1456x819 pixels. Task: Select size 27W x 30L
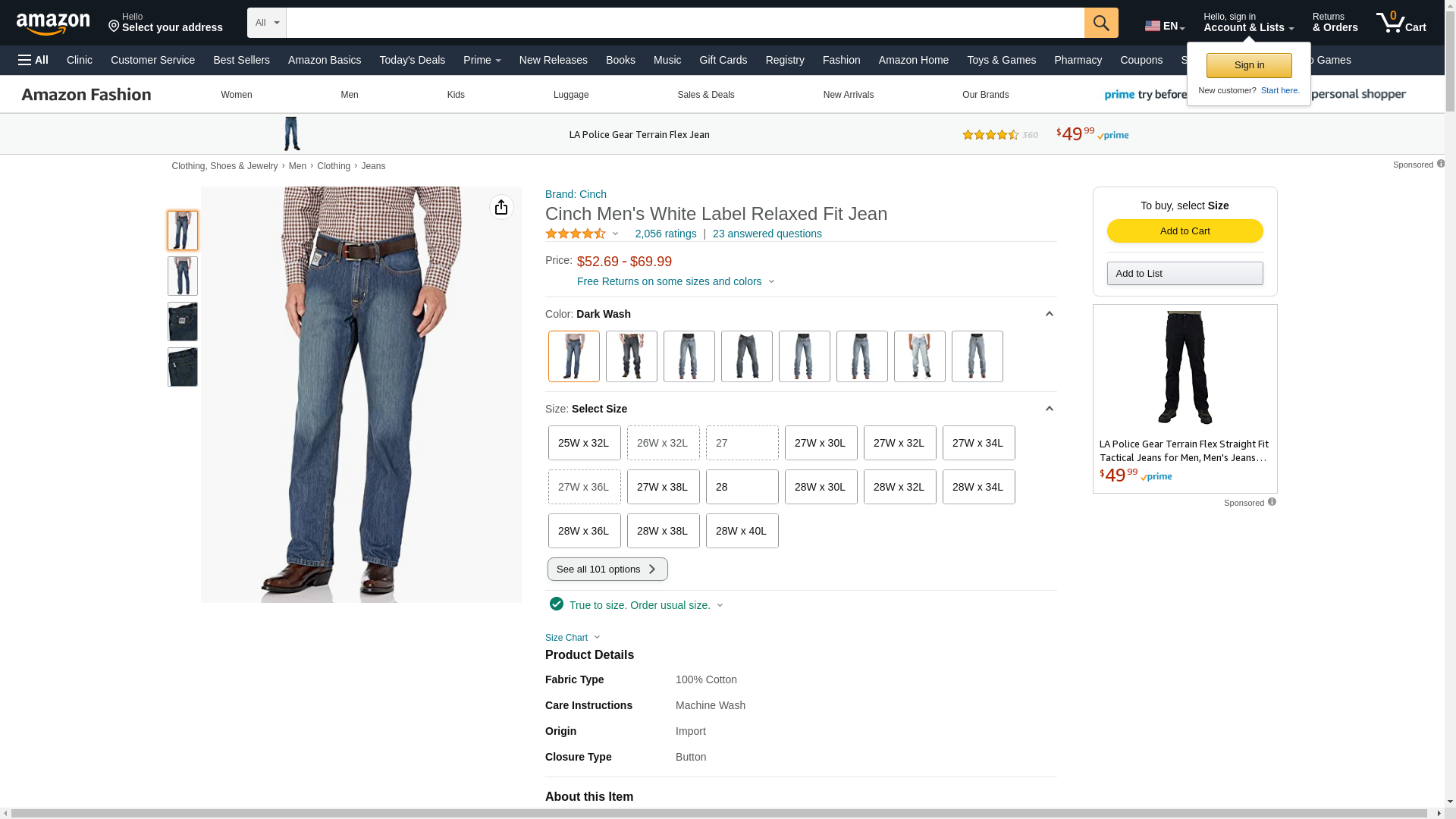tap(821, 443)
